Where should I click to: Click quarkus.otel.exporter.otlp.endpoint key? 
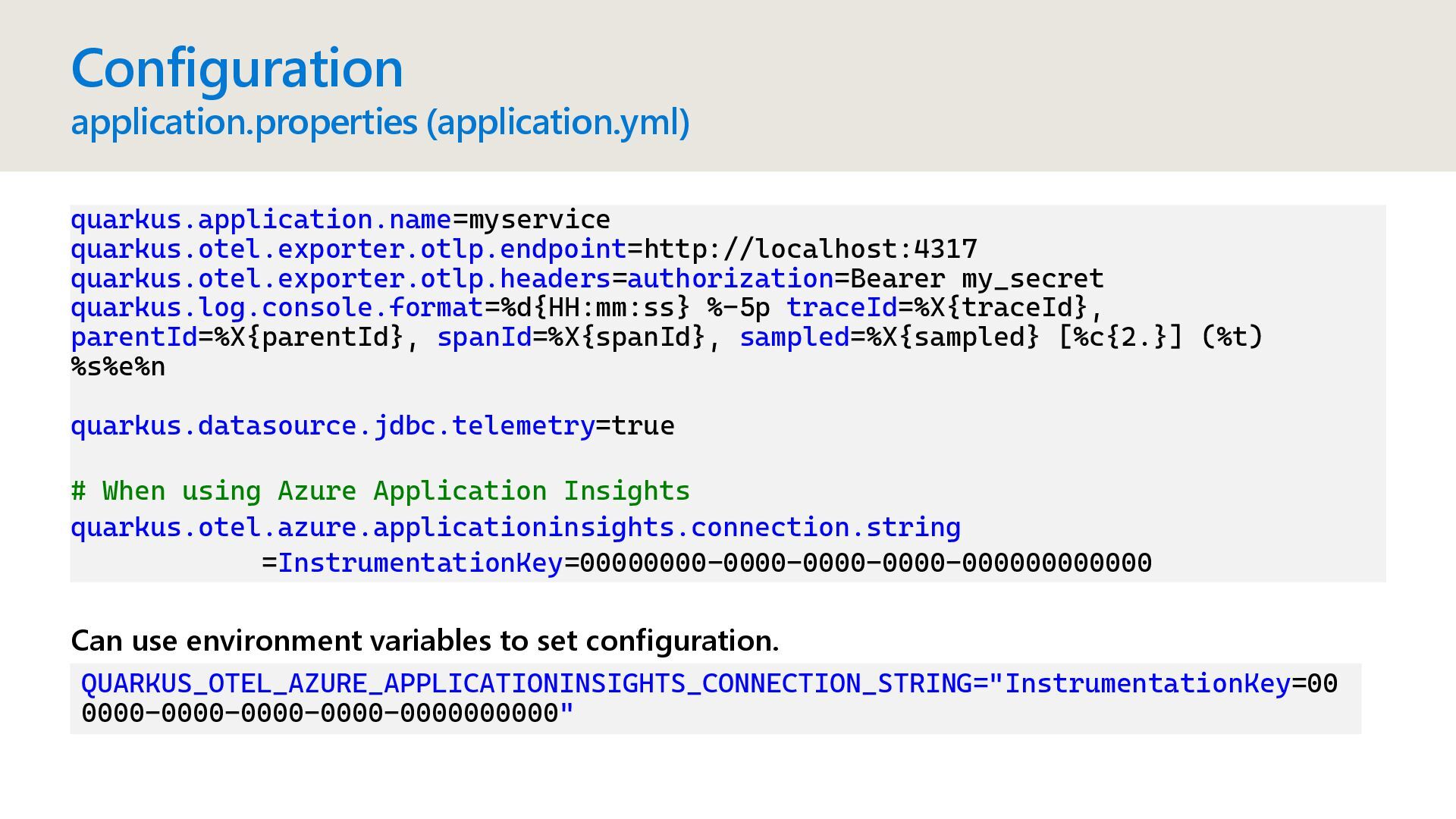(348, 249)
